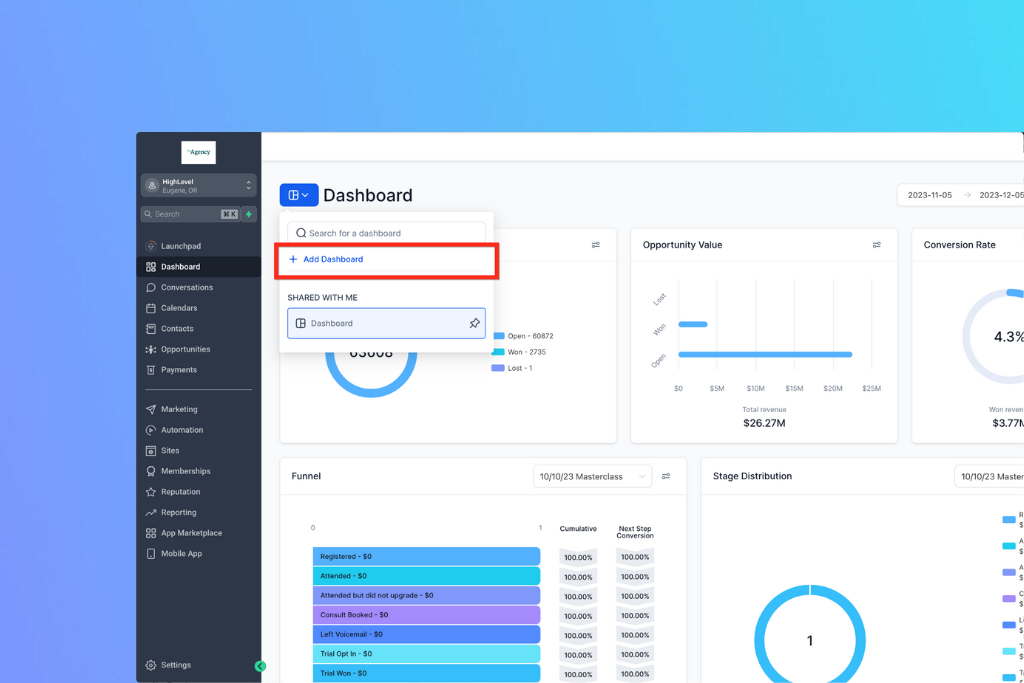Toggle the Won legend series
Screen dimensions: 1024x683
(x=520, y=352)
